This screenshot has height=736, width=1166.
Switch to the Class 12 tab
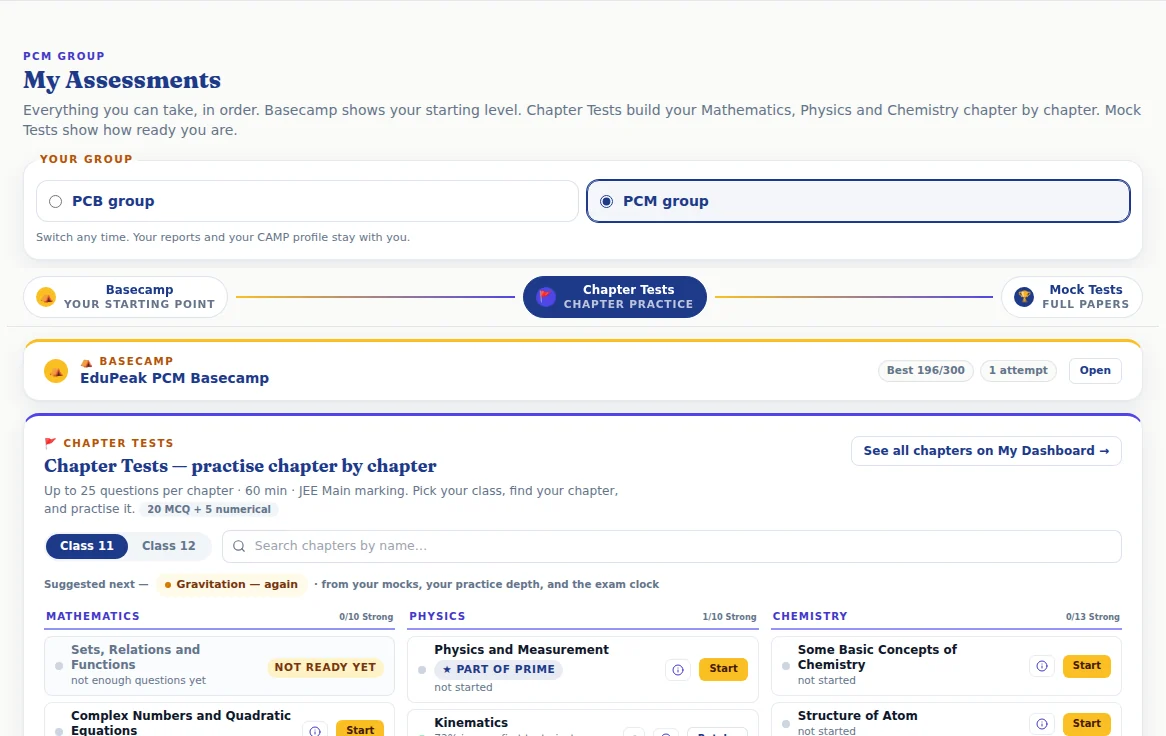(x=169, y=546)
